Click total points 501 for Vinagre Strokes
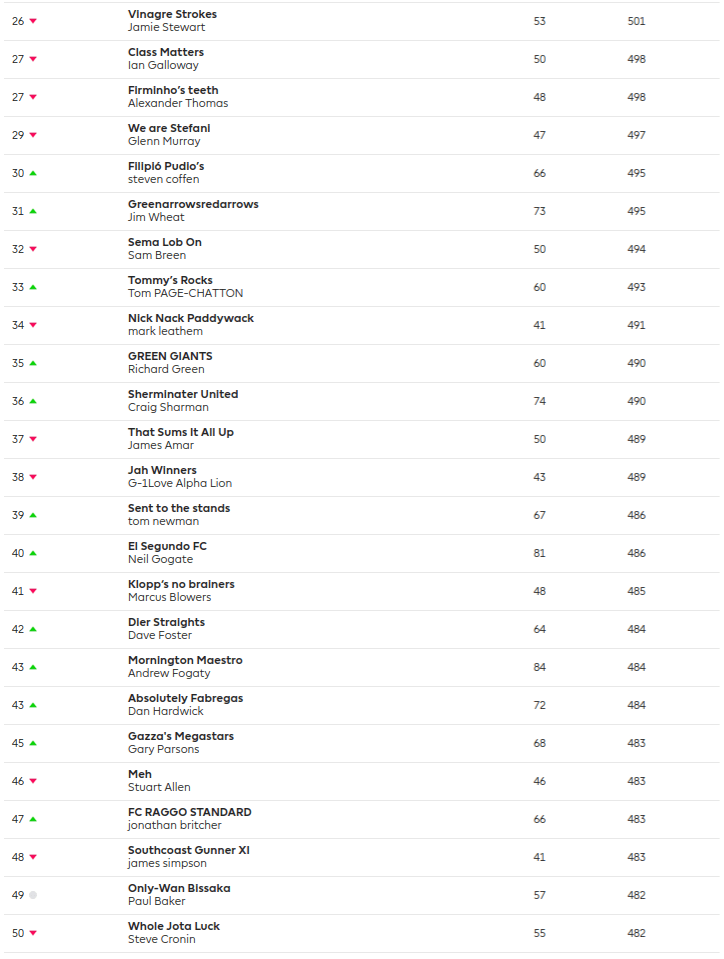The width and height of the screenshot is (724, 959). pos(636,21)
